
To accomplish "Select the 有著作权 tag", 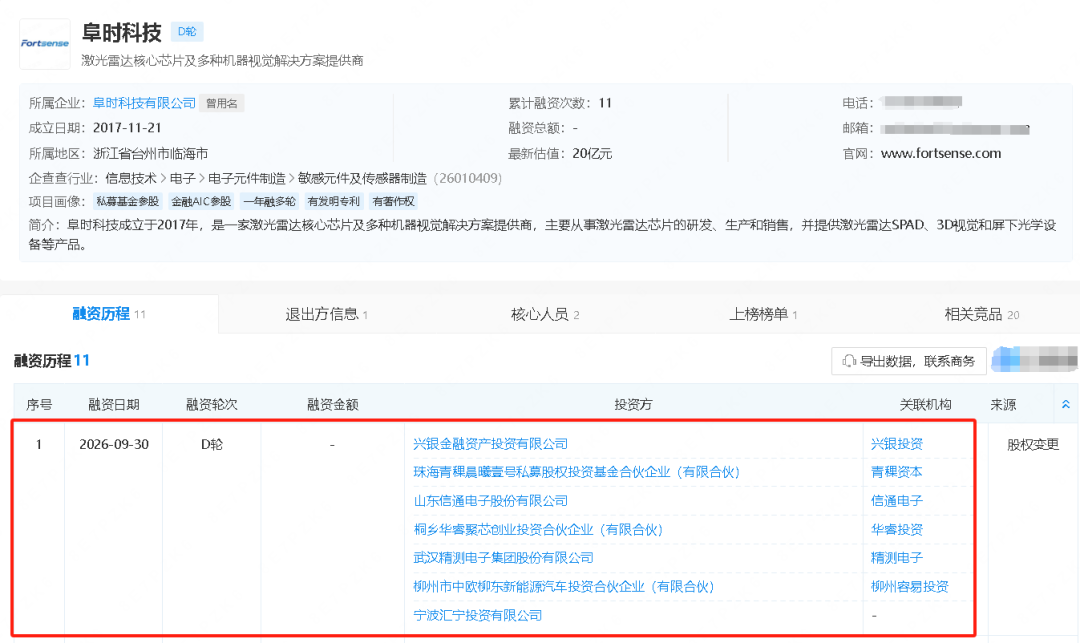I will tap(393, 201).
